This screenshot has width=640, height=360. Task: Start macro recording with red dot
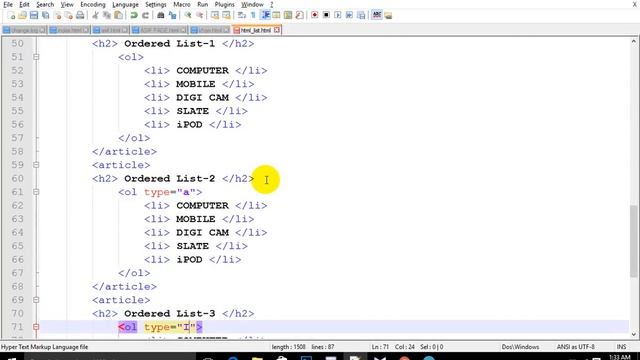click(315, 16)
